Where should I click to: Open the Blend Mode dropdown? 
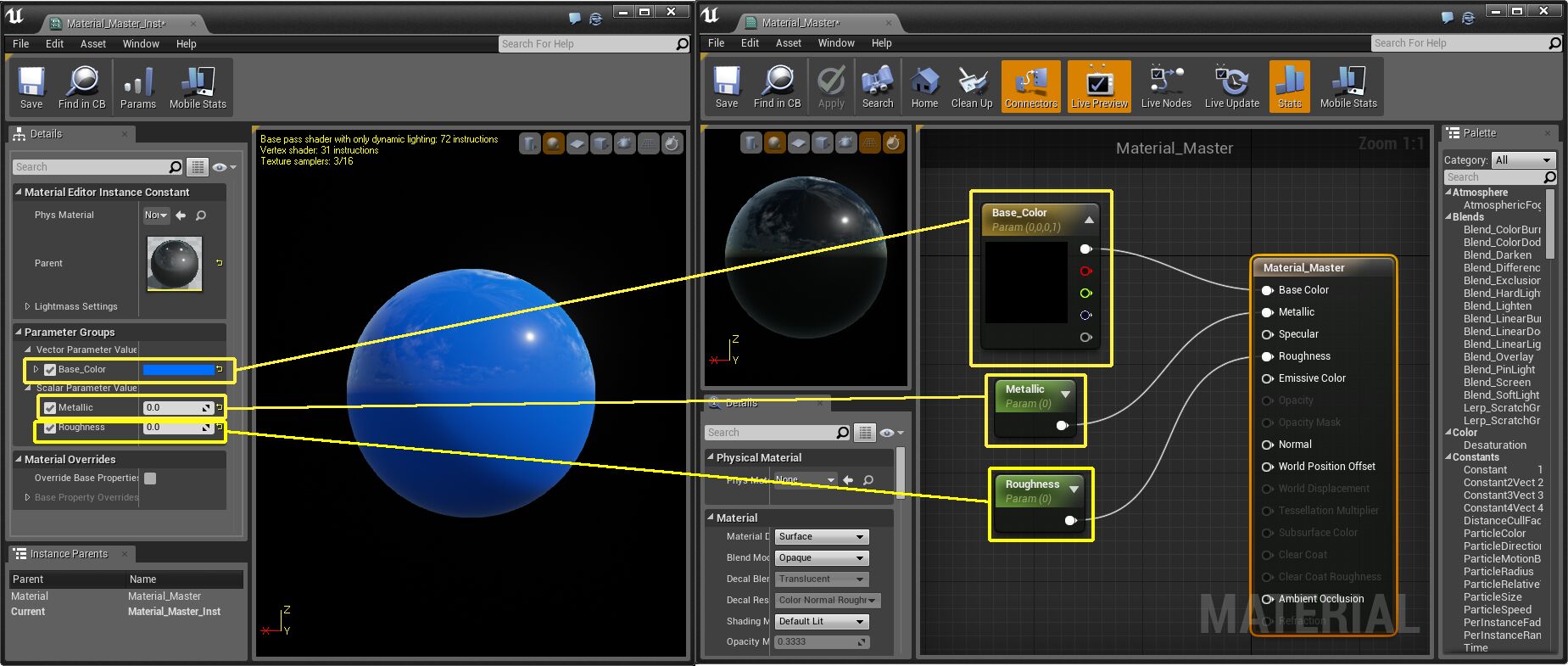click(x=821, y=558)
